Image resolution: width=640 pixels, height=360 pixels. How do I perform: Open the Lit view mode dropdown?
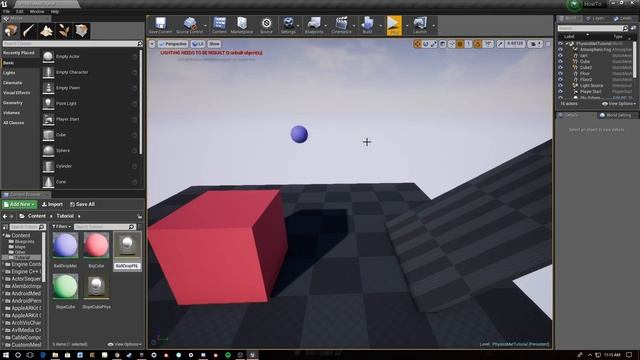(198, 44)
